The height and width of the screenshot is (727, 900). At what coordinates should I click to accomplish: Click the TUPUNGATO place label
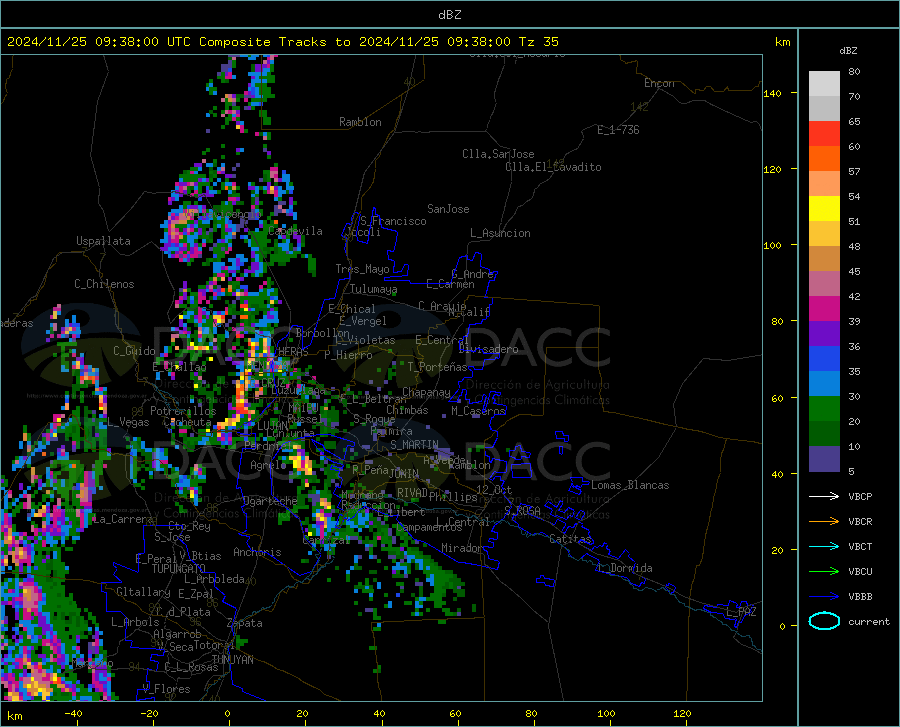click(x=179, y=569)
